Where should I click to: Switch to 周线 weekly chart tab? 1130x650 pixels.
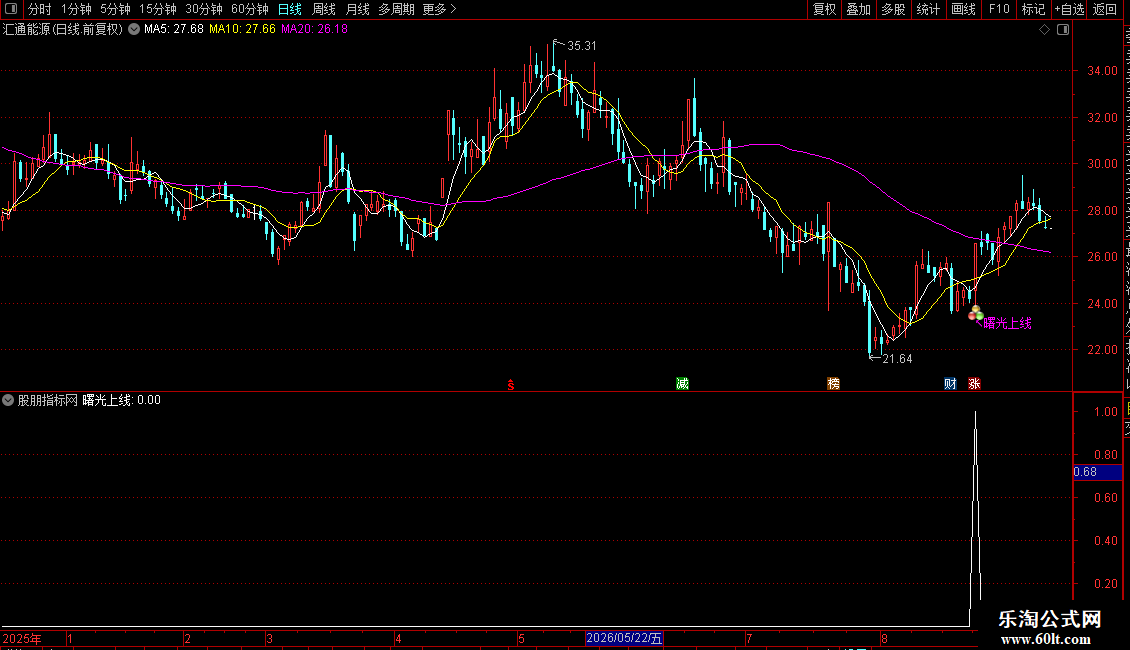click(x=324, y=9)
